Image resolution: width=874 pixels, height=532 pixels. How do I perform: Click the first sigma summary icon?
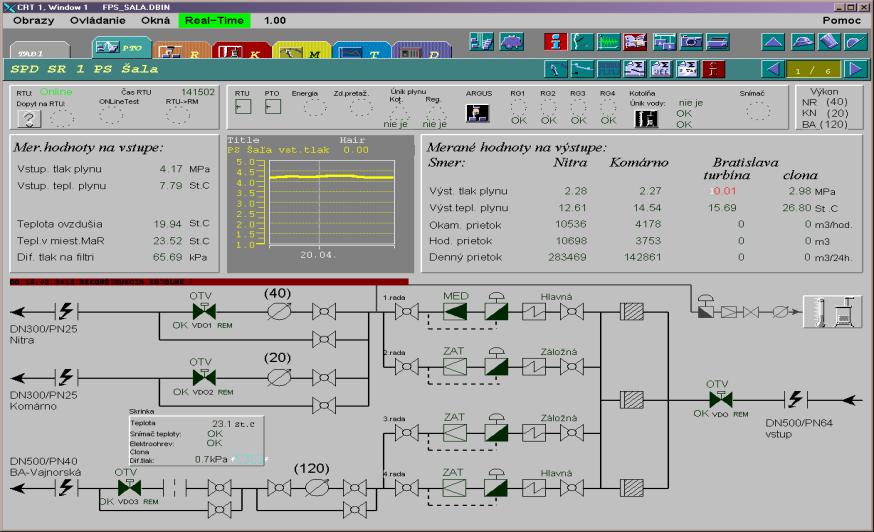tap(634, 69)
